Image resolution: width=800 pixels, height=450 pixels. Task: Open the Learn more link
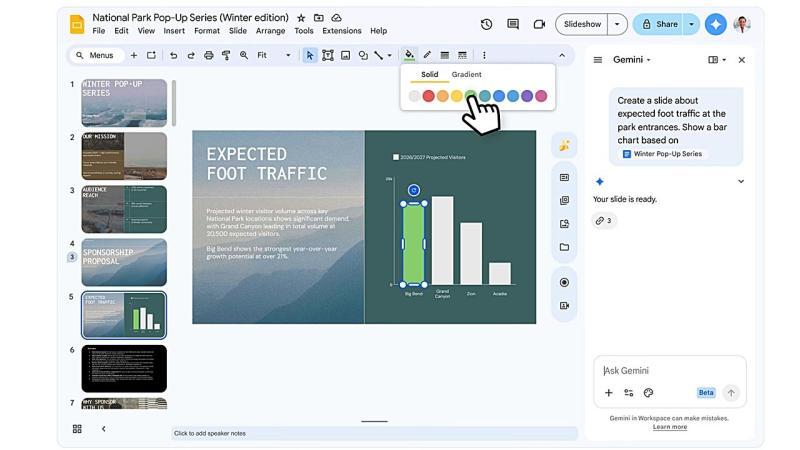point(669,427)
